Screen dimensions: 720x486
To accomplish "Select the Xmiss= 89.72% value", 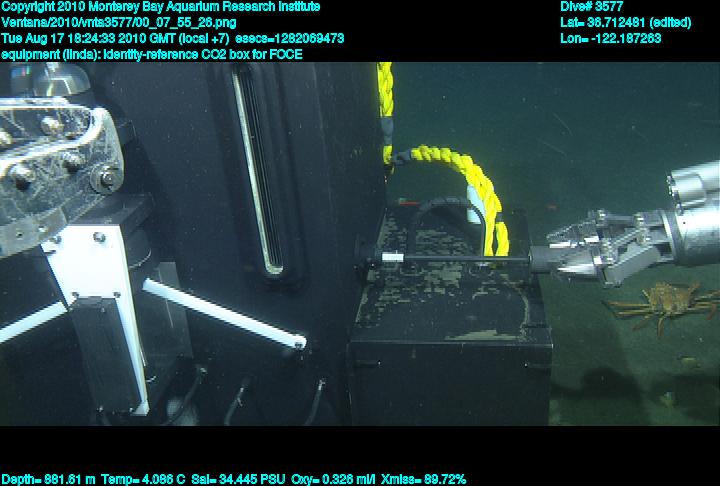I will point(423,480).
